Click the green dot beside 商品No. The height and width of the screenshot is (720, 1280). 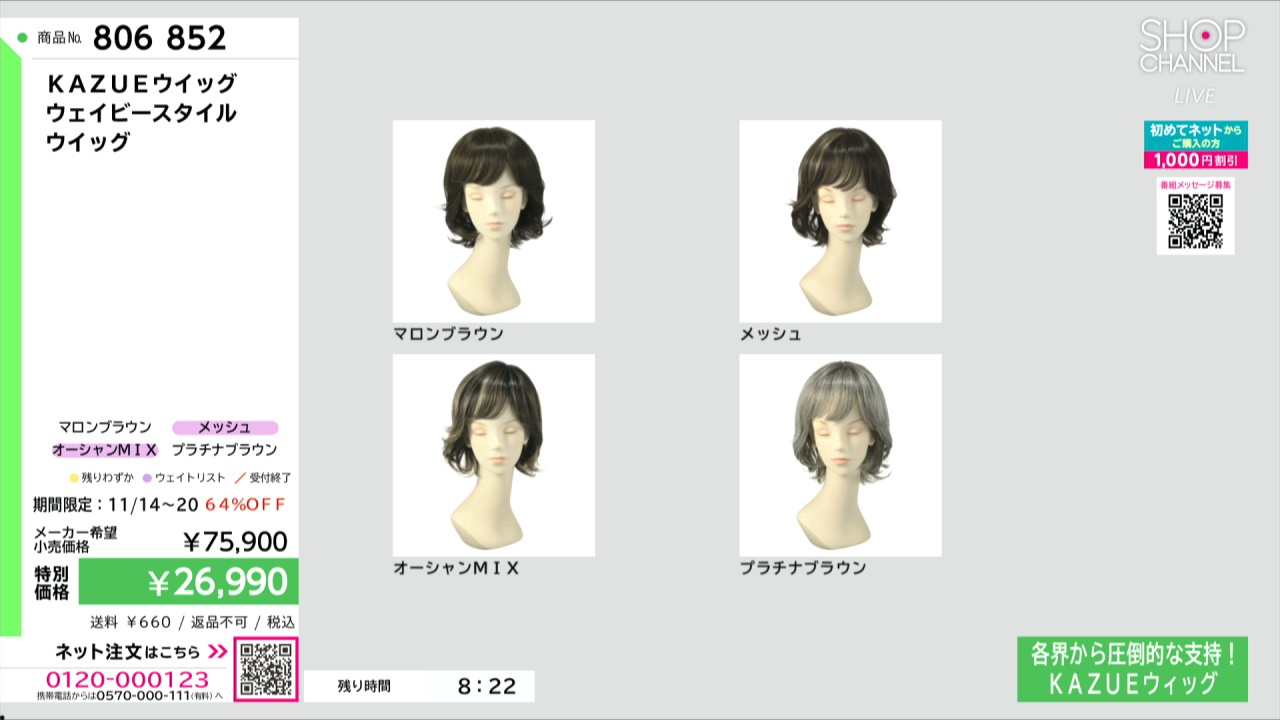[22, 38]
